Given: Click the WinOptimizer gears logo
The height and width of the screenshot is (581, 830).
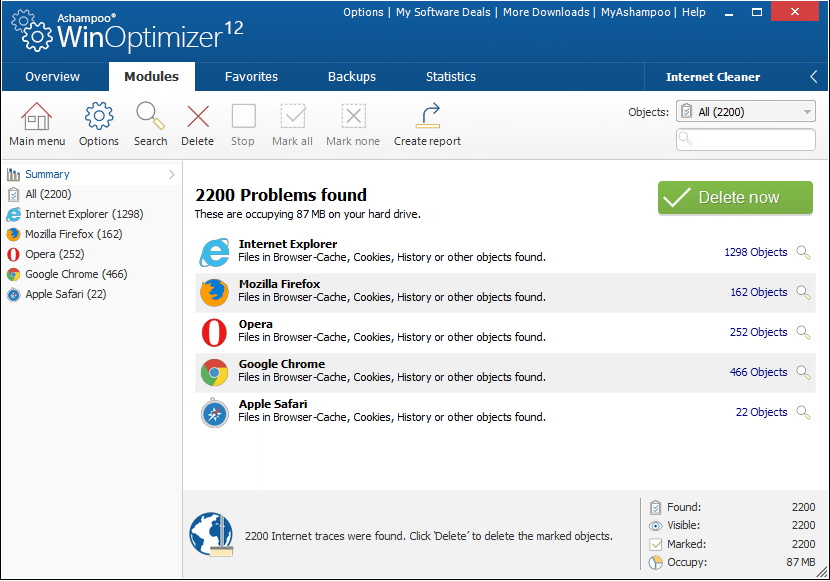Looking at the screenshot, I should 32,31.
